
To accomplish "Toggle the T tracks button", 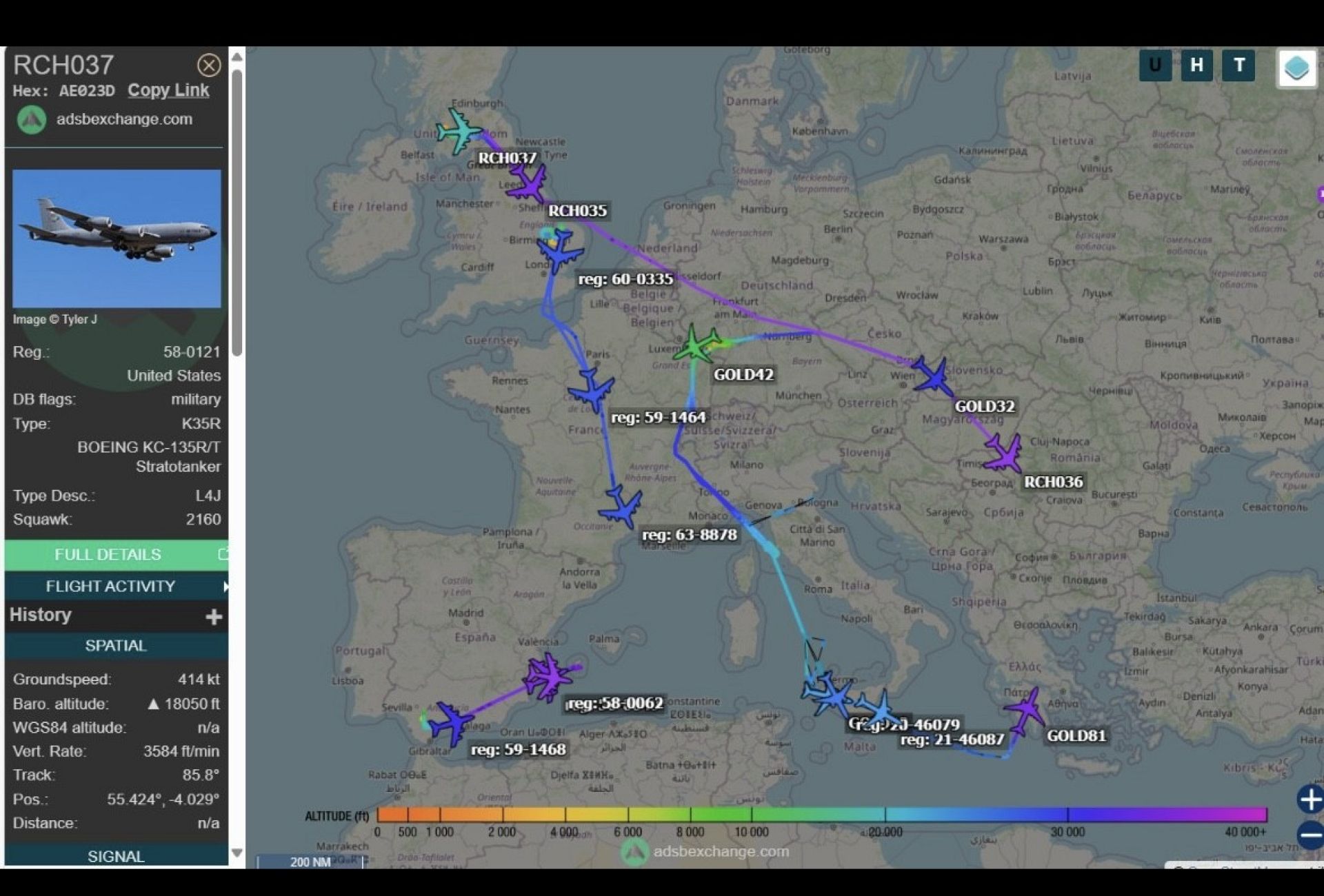I will (1238, 65).
